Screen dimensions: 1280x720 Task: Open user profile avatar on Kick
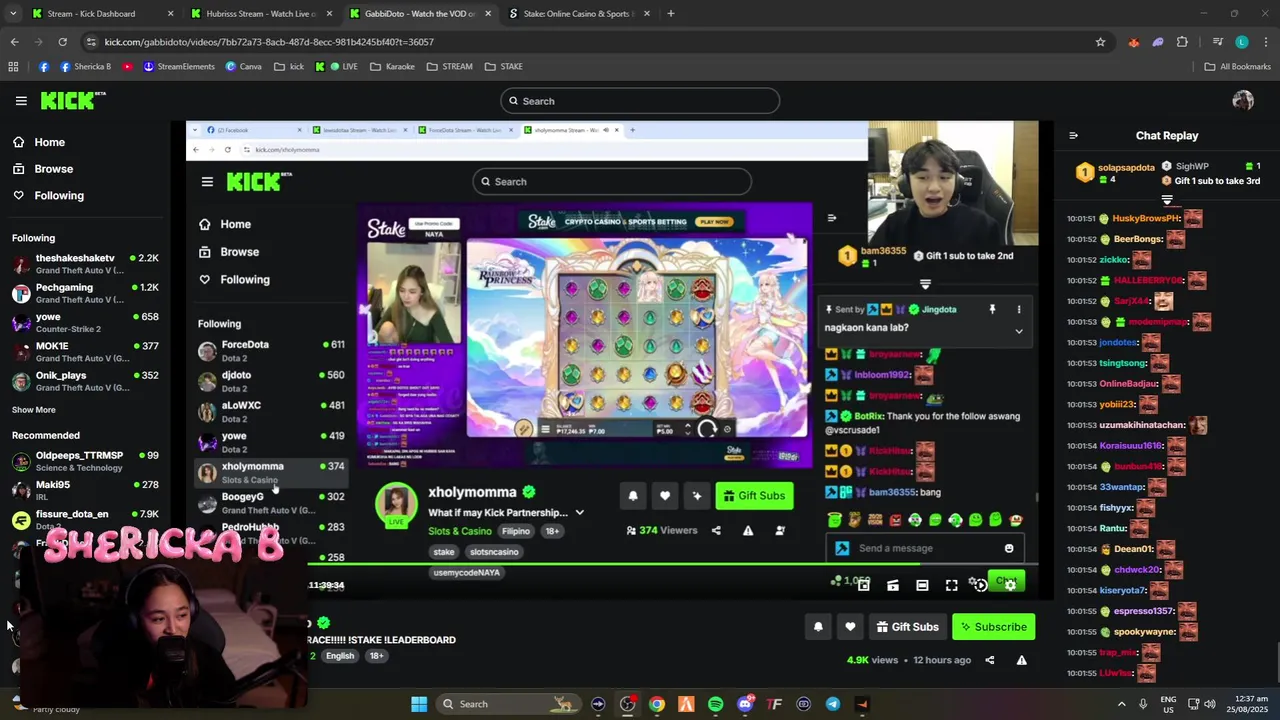click(1243, 100)
